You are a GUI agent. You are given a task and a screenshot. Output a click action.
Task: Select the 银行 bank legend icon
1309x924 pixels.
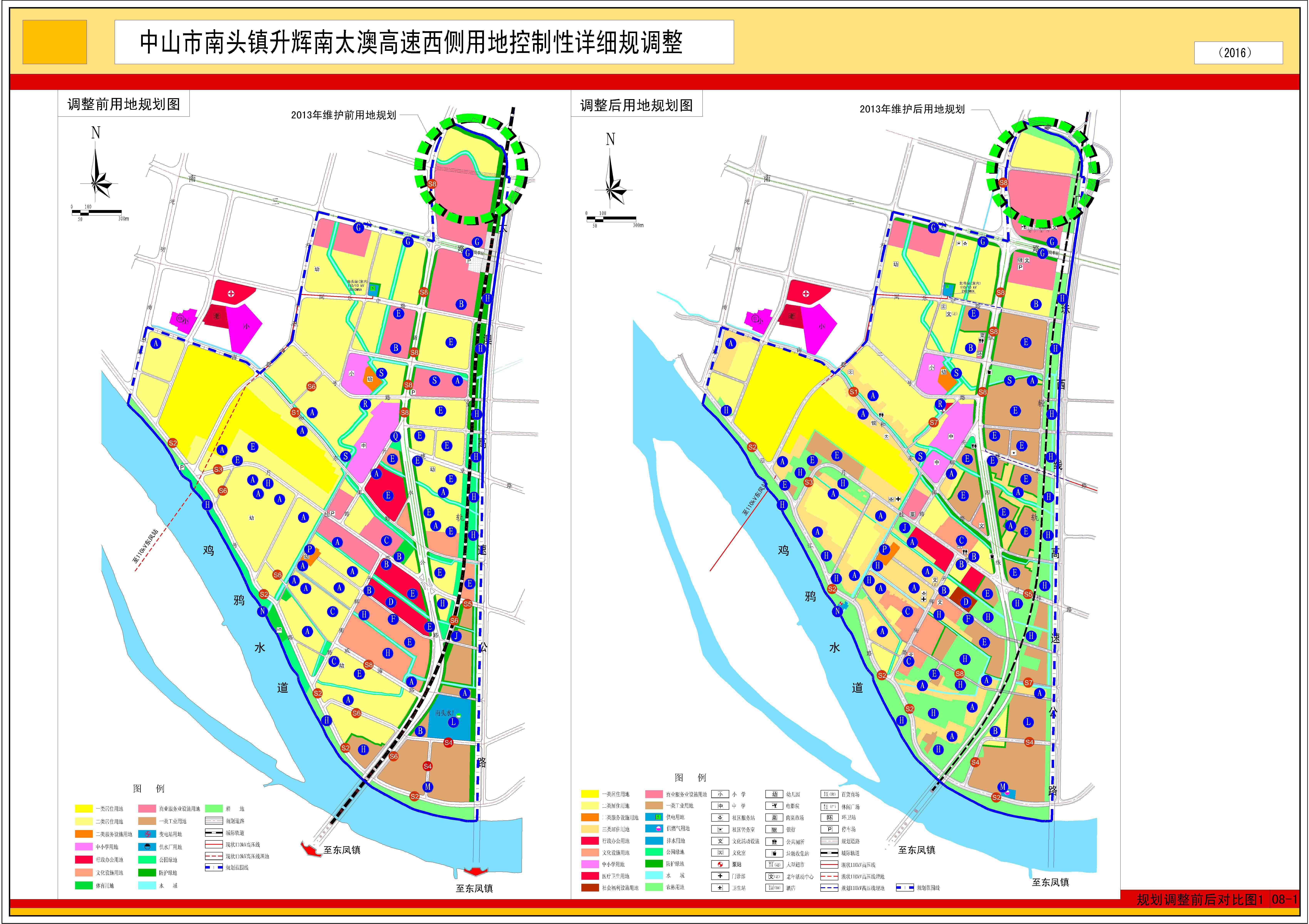pos(774,829)
